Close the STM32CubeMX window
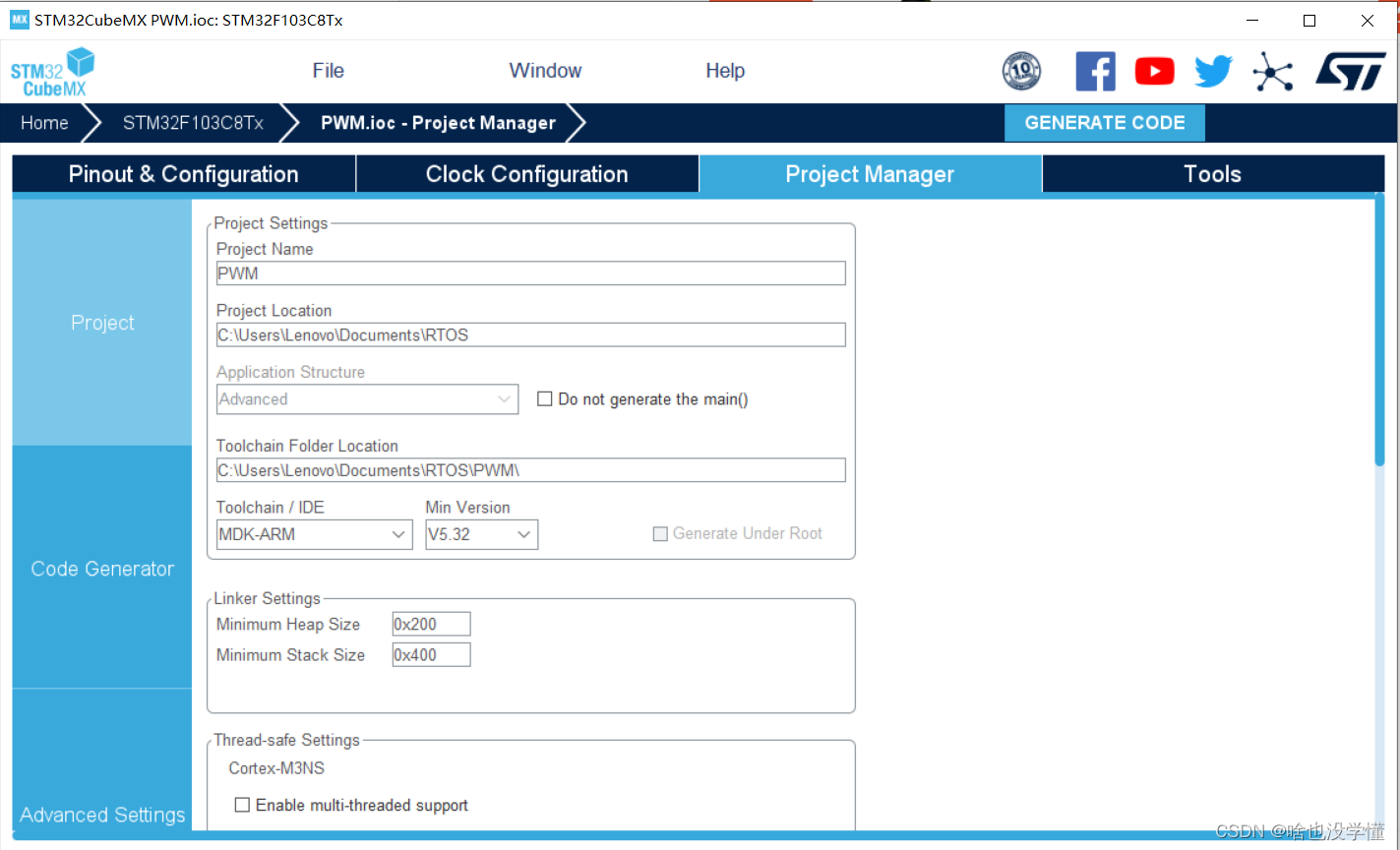The image size is (1400, 850). coord(1368,20)
